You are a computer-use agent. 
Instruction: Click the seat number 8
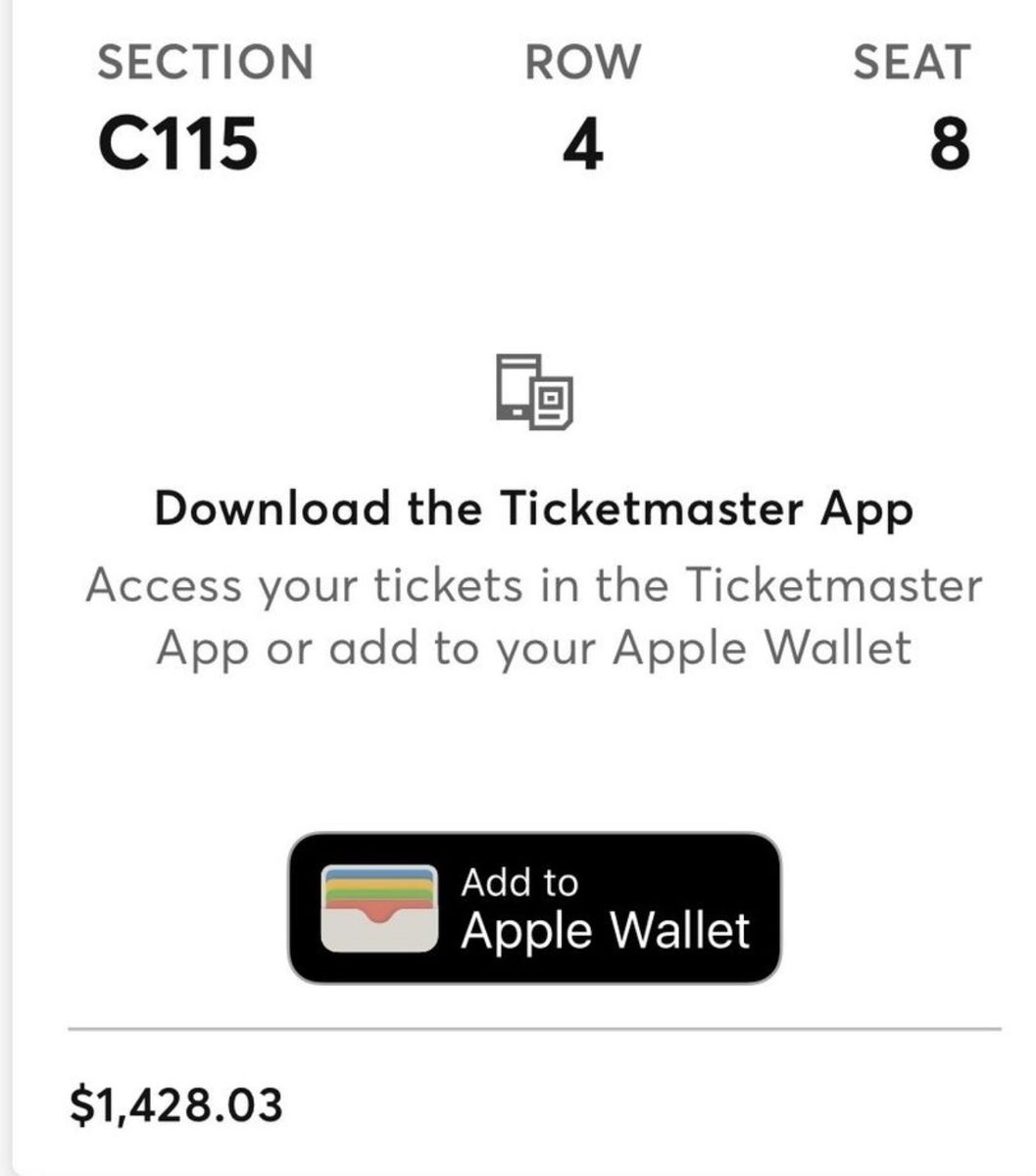point(949,145)
